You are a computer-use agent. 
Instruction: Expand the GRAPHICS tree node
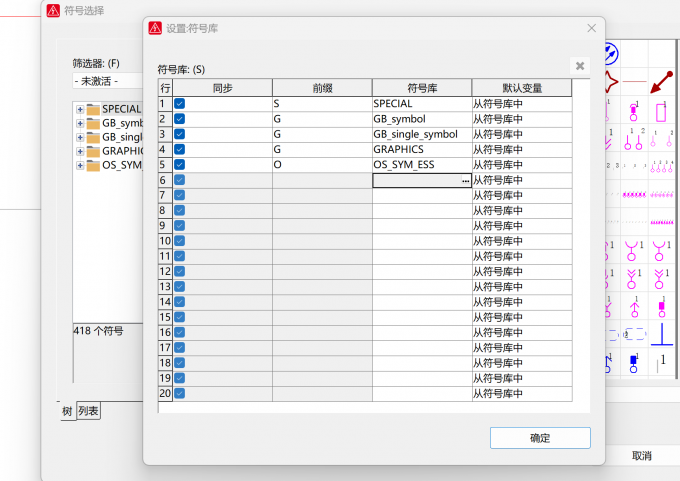pos(80,151)
